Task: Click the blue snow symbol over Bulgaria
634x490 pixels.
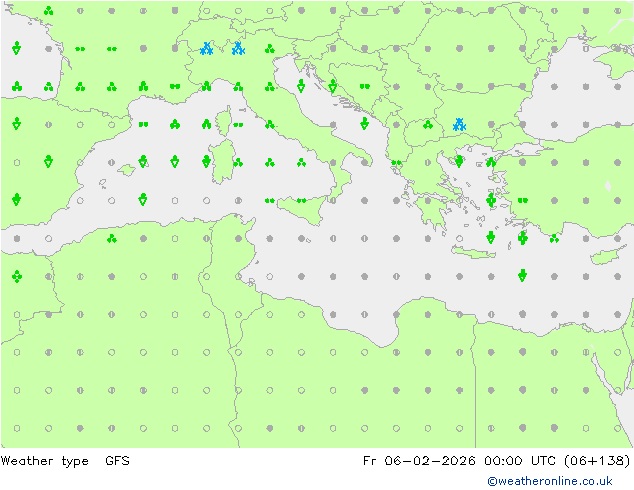Action: pyautogui.click(x=459, y=125)
